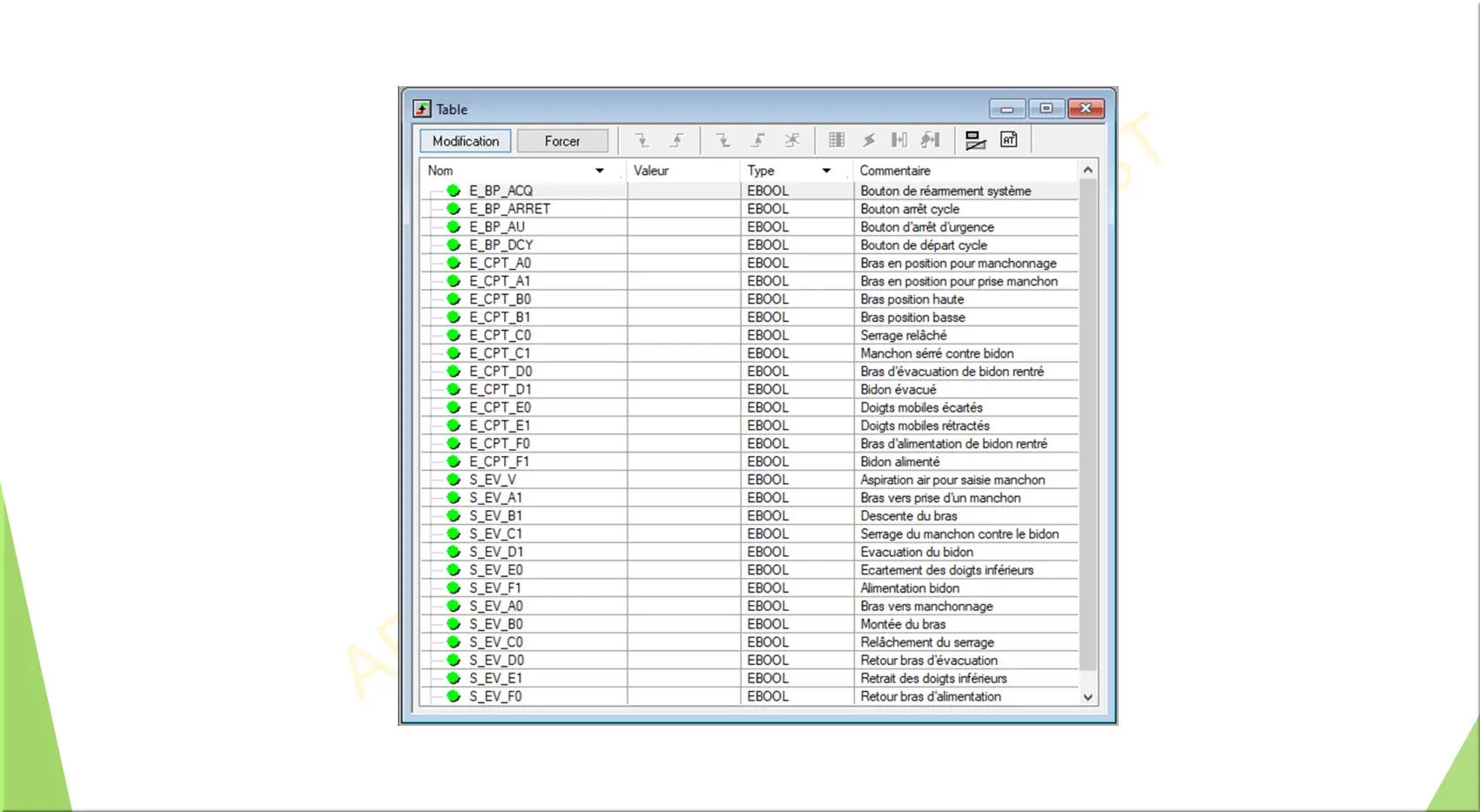Click the struck-through format icon beside RT

pos(975,140)
